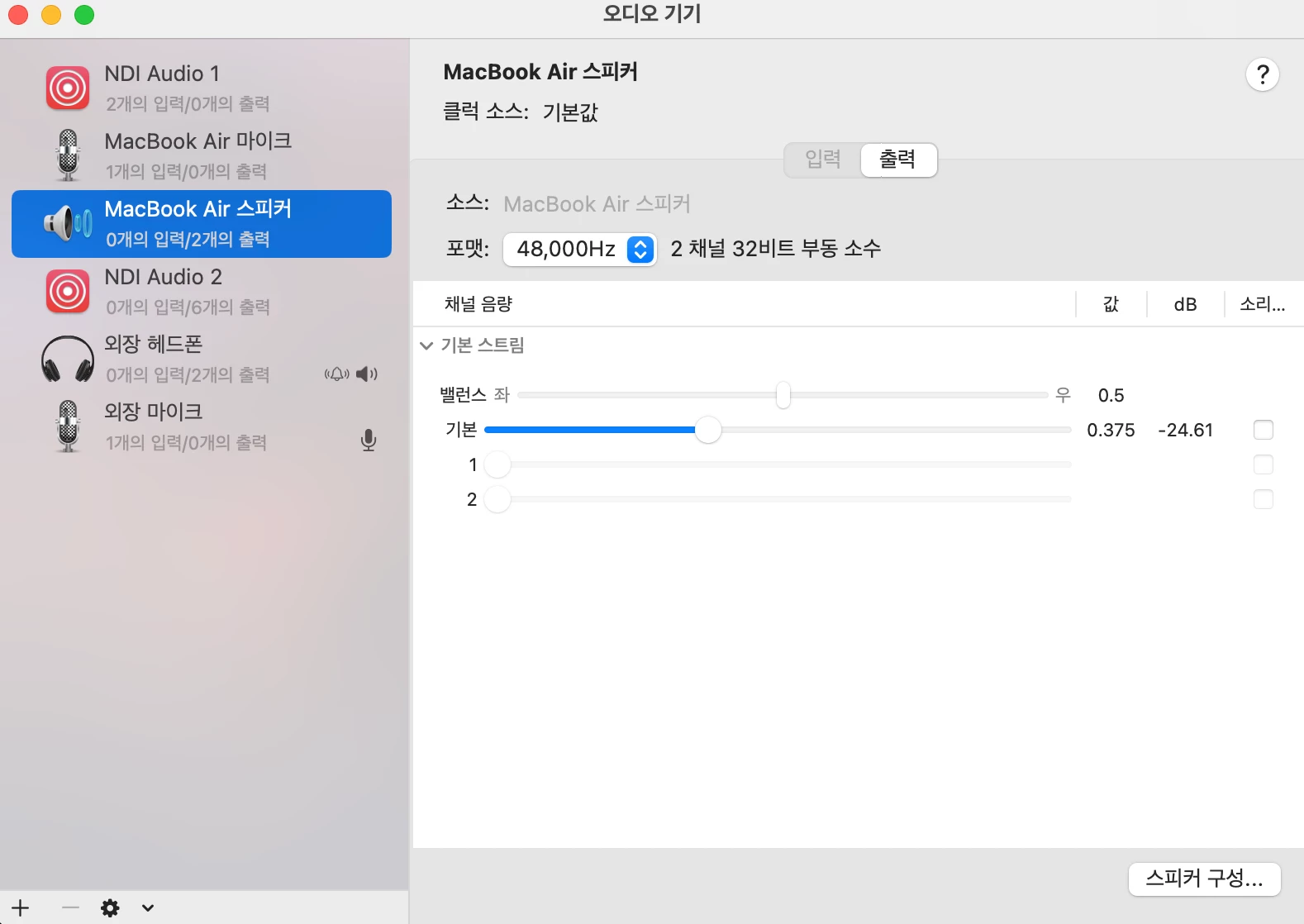1304x924 pixels.
Task: Click the -24.61 dB value
Action: 1185,430
